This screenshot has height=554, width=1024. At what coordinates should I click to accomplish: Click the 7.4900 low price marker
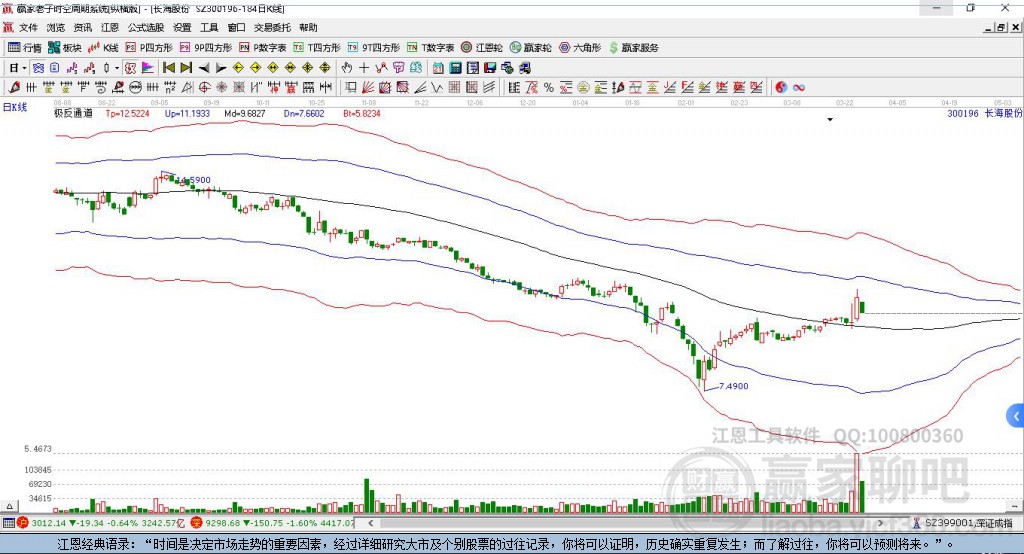[733, 386]
